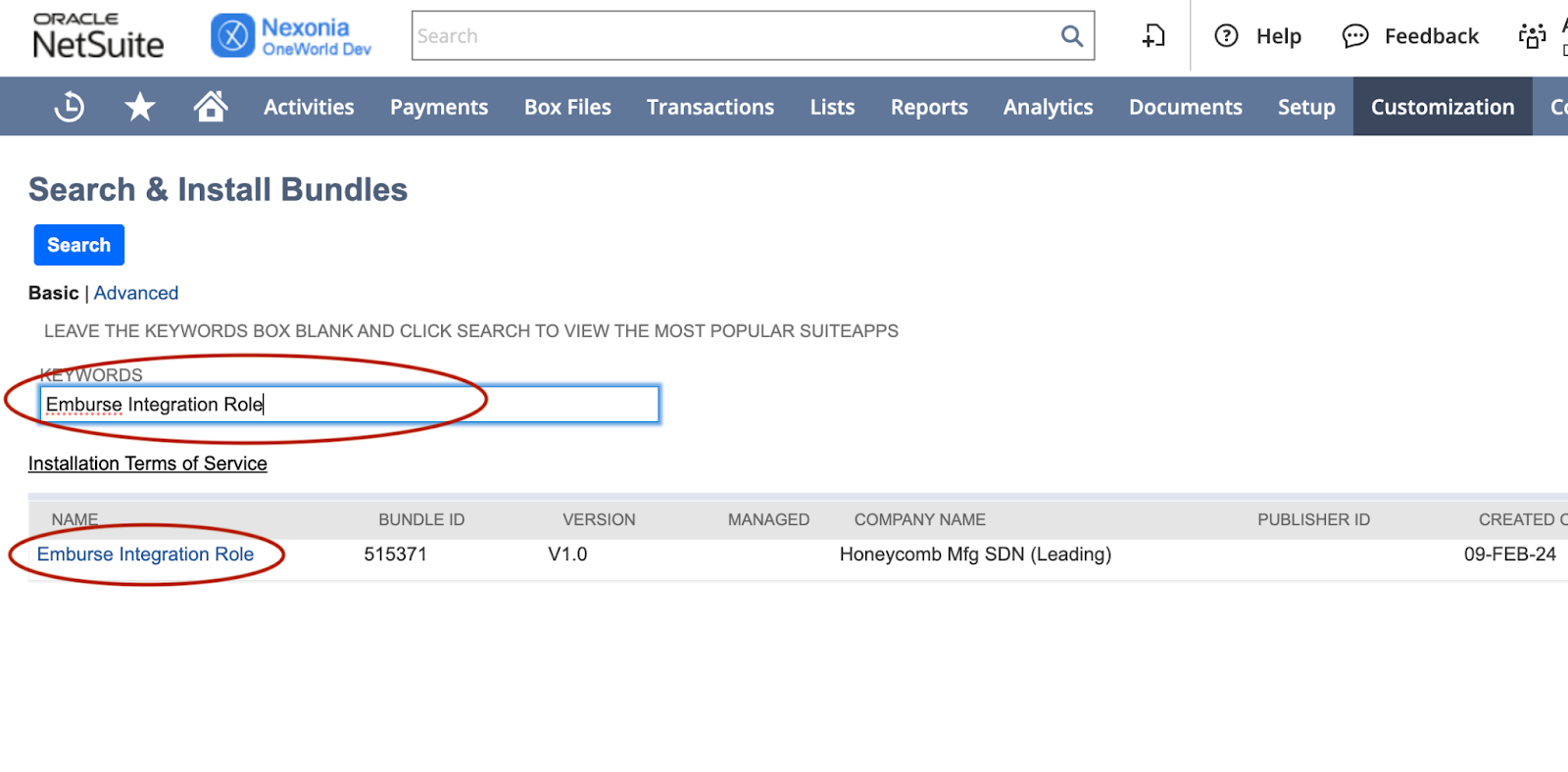Click the Oracle NetSuite logo
This screenshot has width=1568, height=772.
click(x=98, y=36)
